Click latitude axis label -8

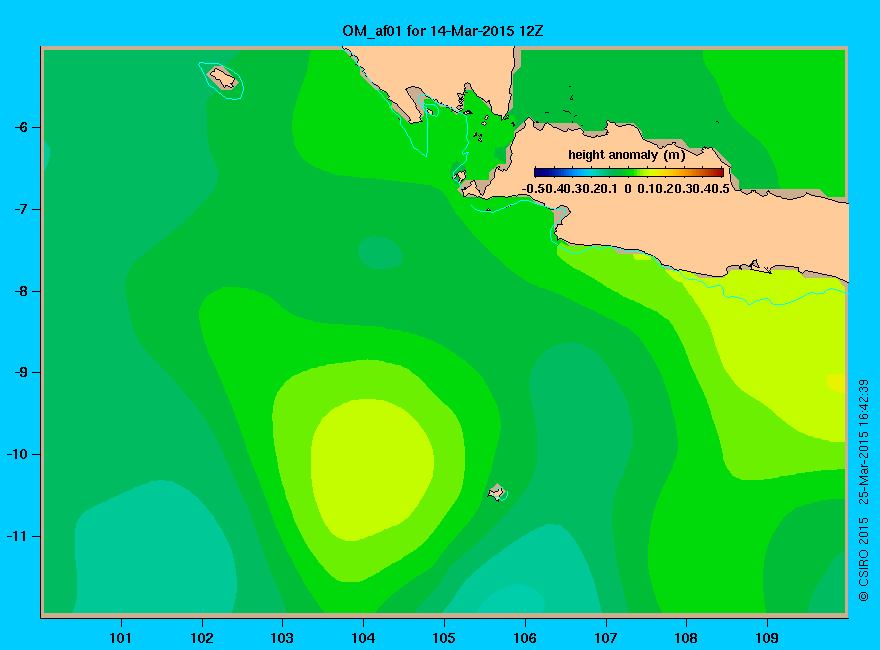click(x=21, y=291)
